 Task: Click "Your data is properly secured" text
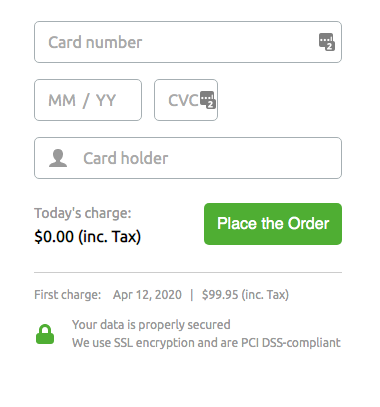coord(151,325)
